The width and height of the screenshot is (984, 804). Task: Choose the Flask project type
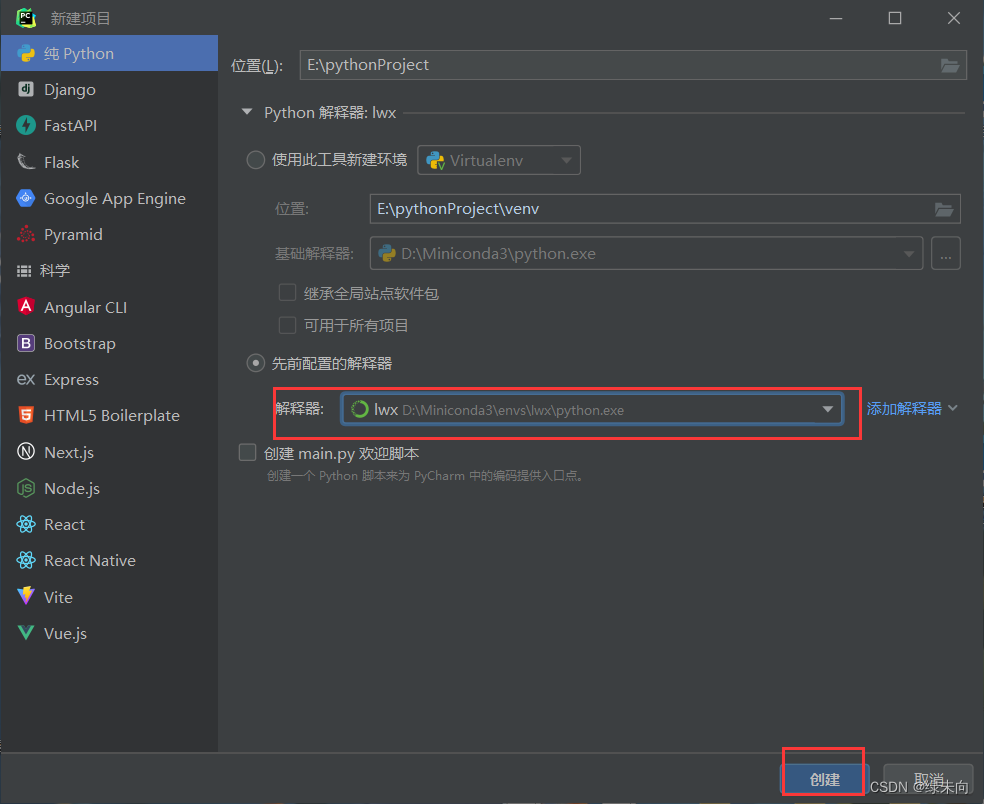[109, 162]
